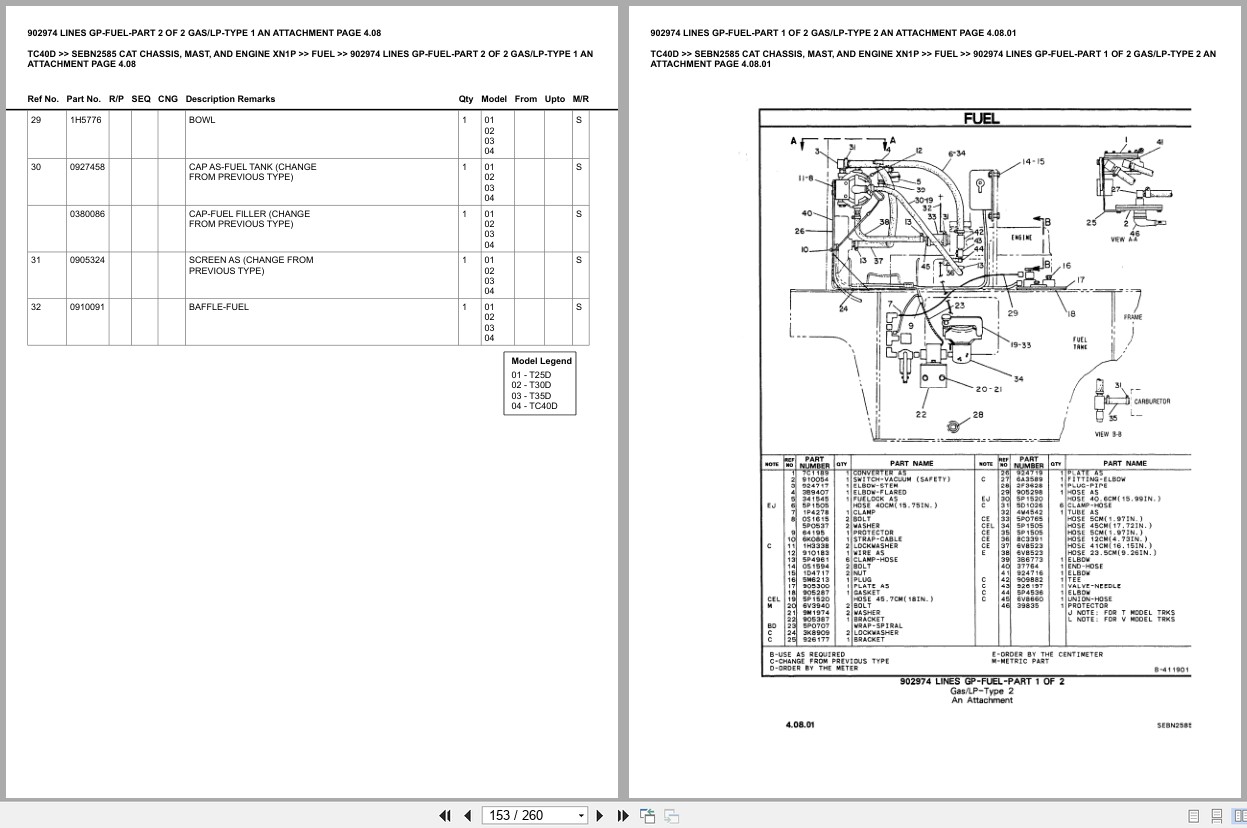Click the SCREEN AS description
The width and height of the screenshot is (1247, 828).
click(251, 265)
